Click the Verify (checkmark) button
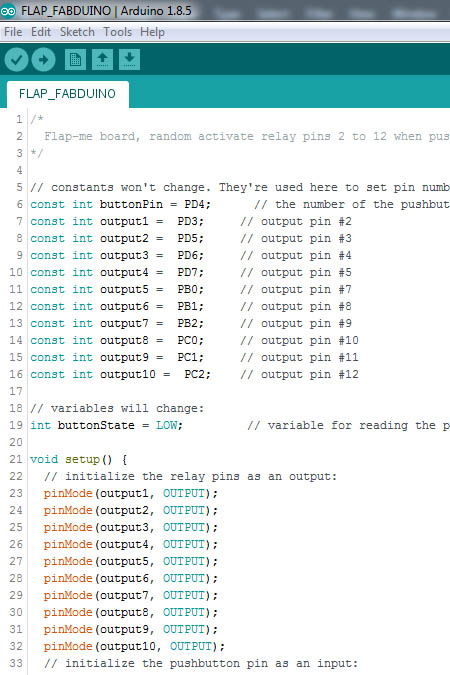 point(16,59)
